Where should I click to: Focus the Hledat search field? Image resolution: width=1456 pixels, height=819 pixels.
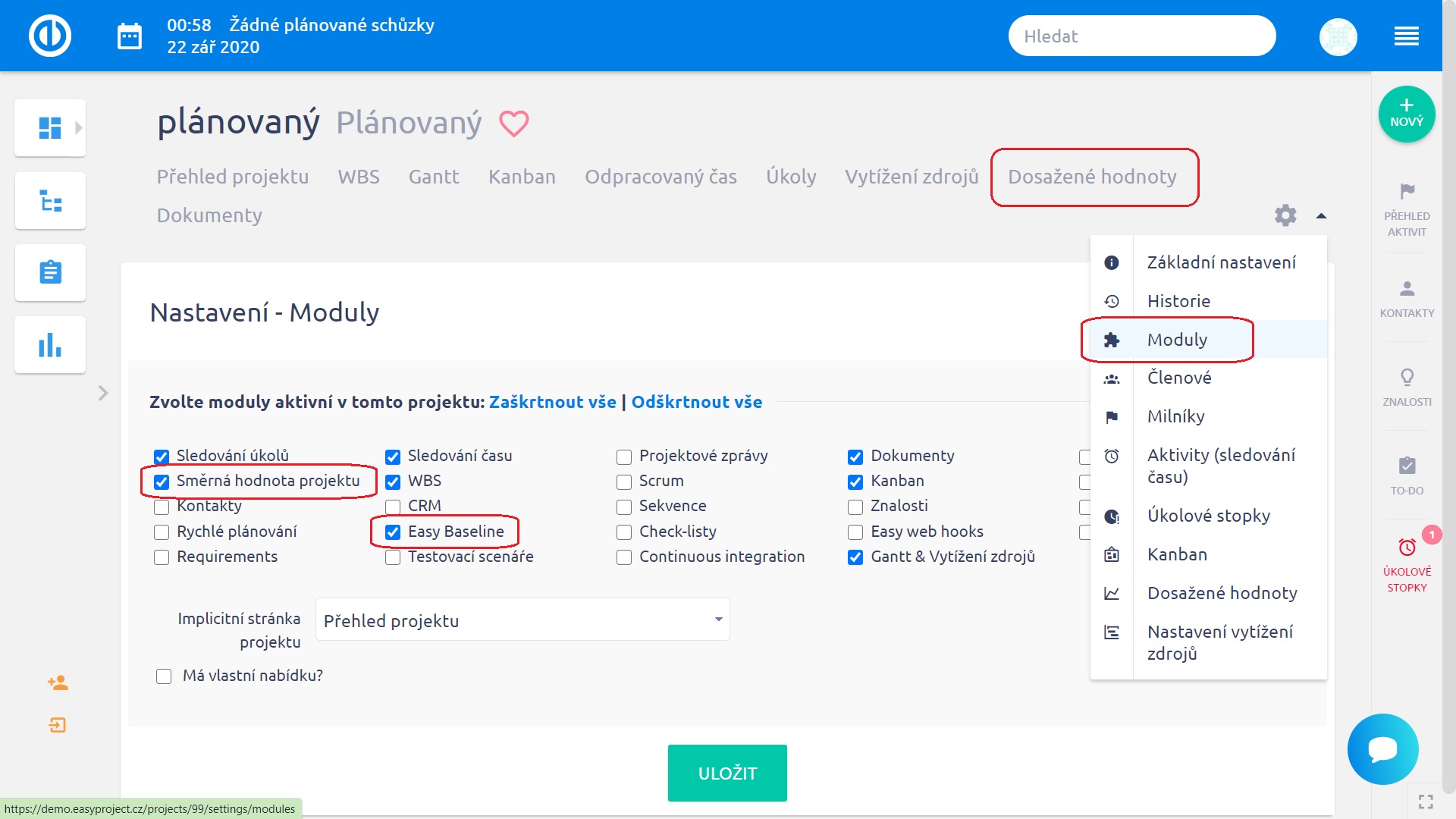1142,36
